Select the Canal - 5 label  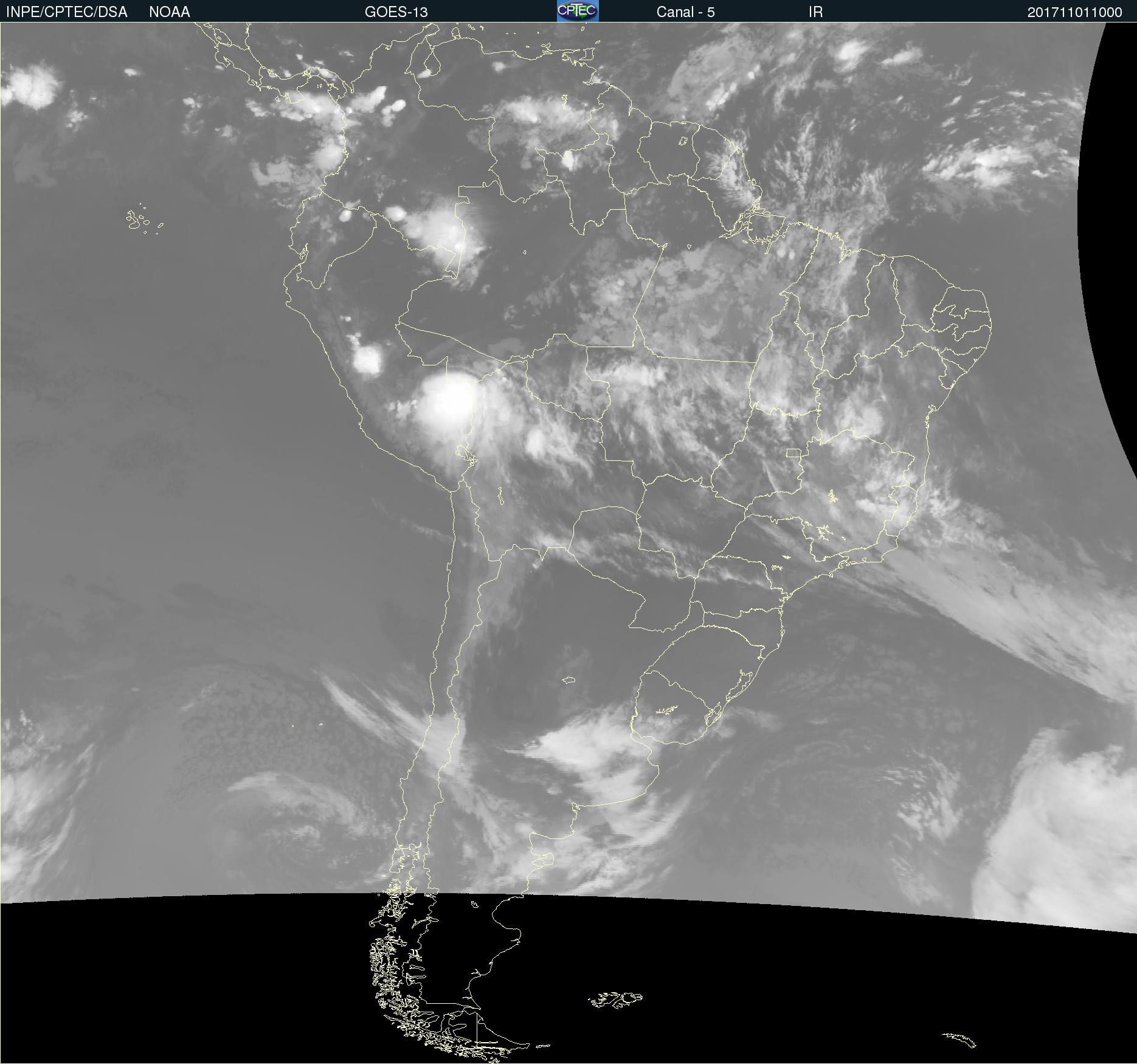(x=685, y=12)
